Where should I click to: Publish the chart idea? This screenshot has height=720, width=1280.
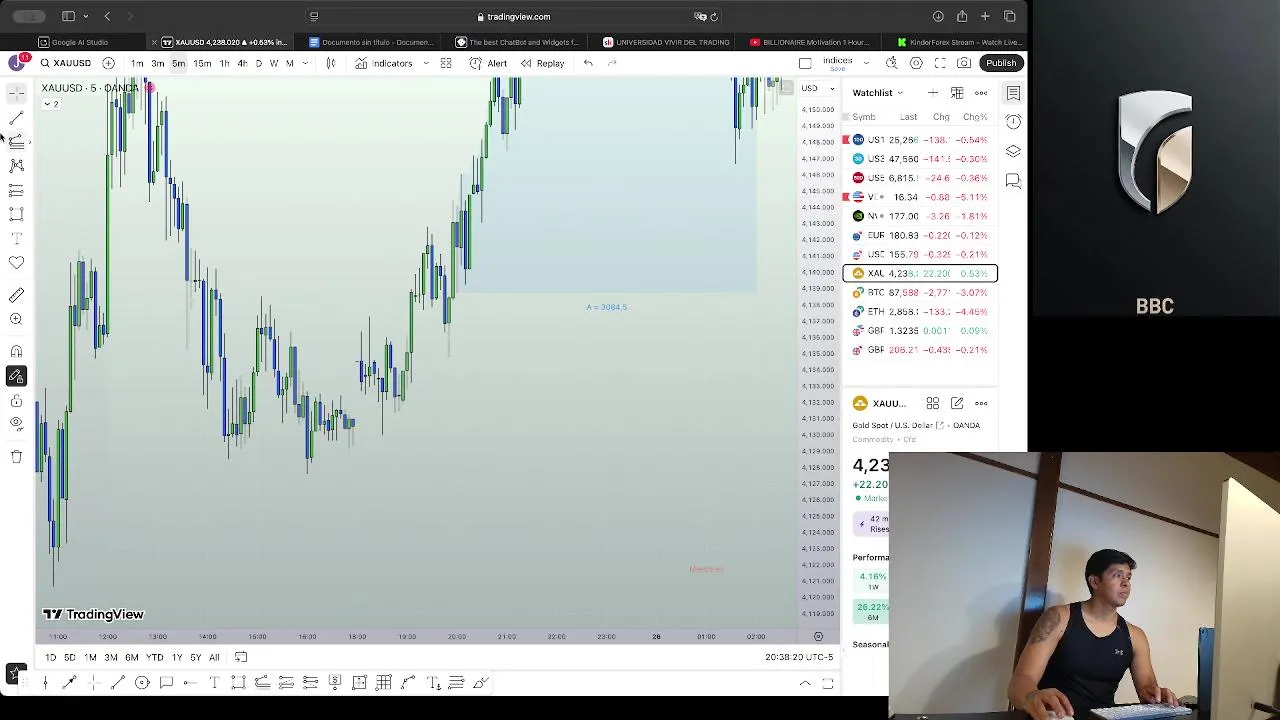tap(1001, 63)
